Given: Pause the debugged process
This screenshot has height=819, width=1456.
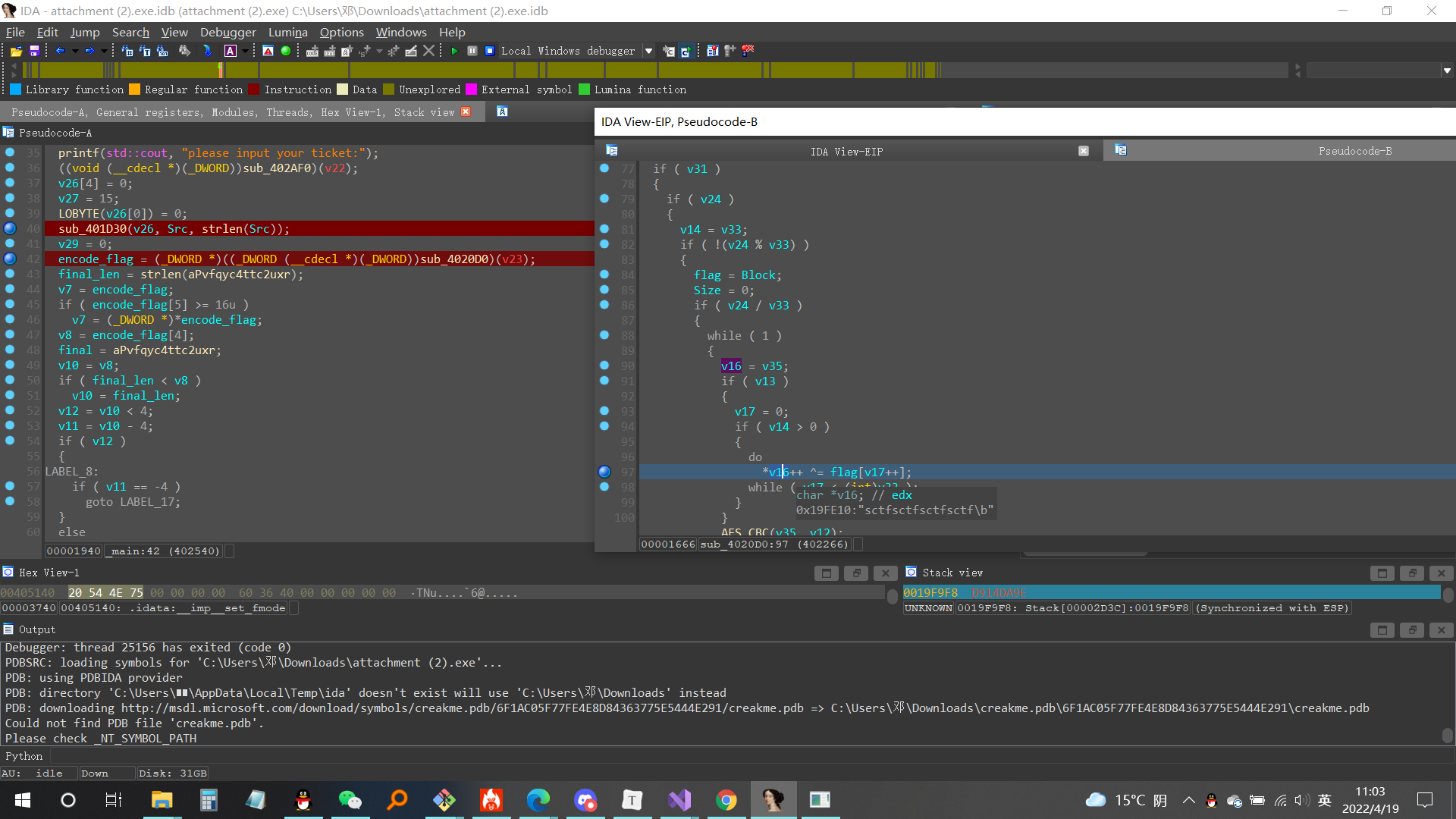Looking at the screenshot, I should [x=472, y=51].
